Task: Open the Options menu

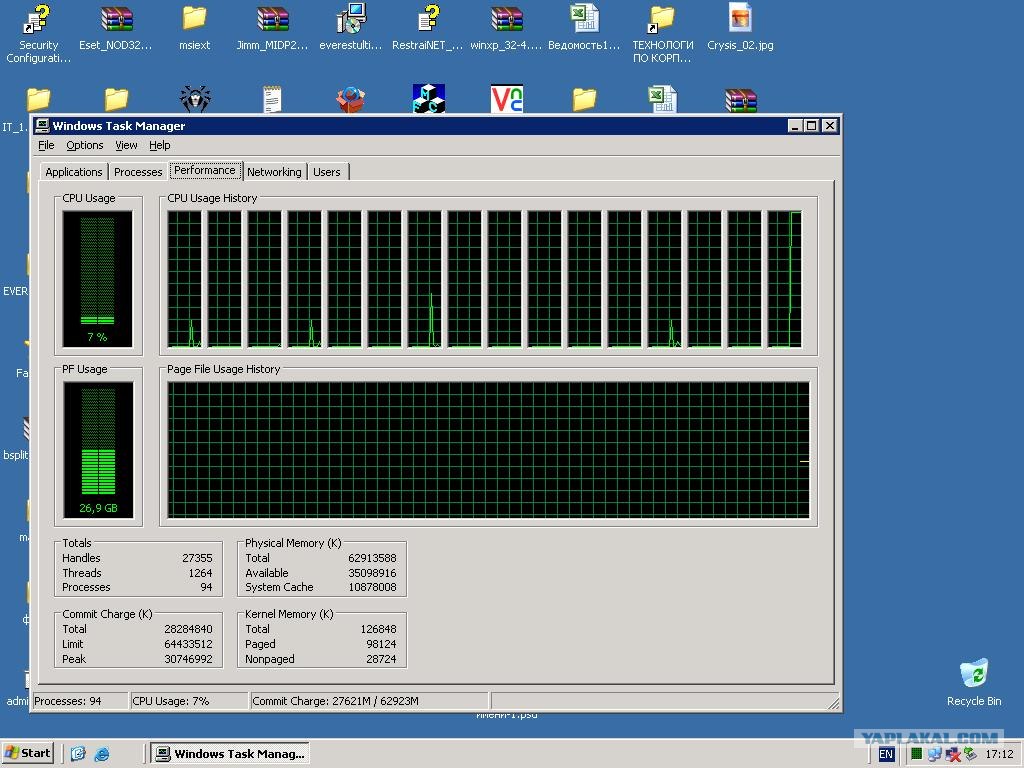Action: (85, 145)
